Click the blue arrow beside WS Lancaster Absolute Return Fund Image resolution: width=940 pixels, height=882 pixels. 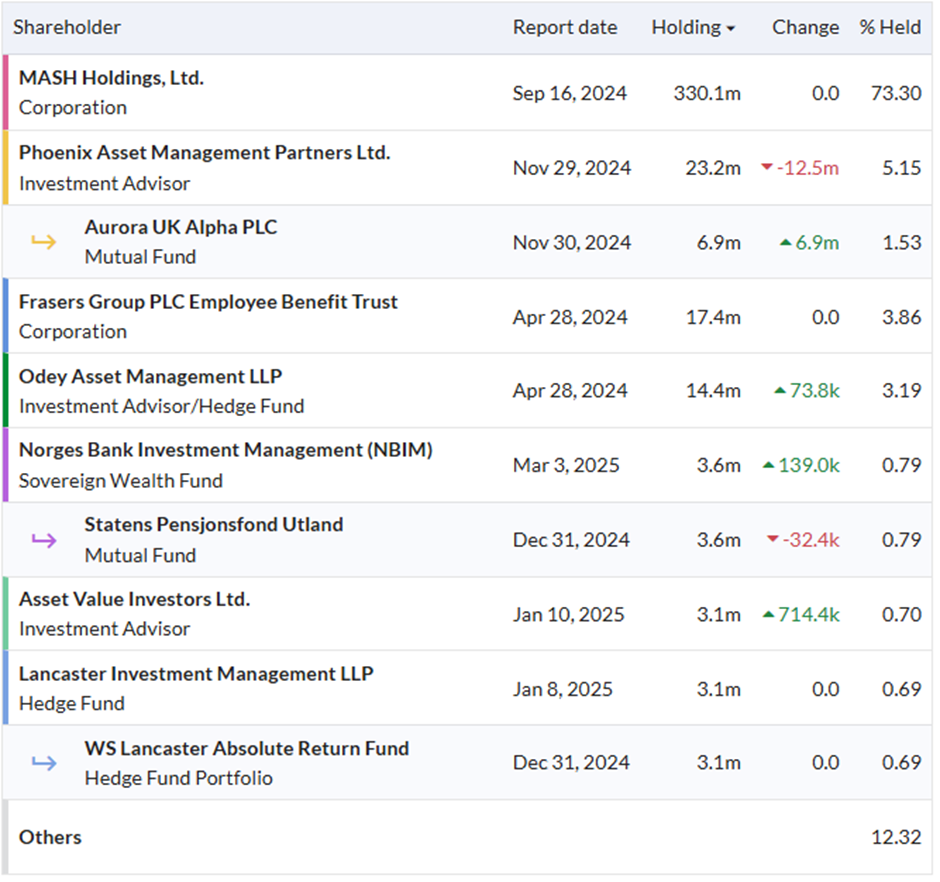(44, 763)
